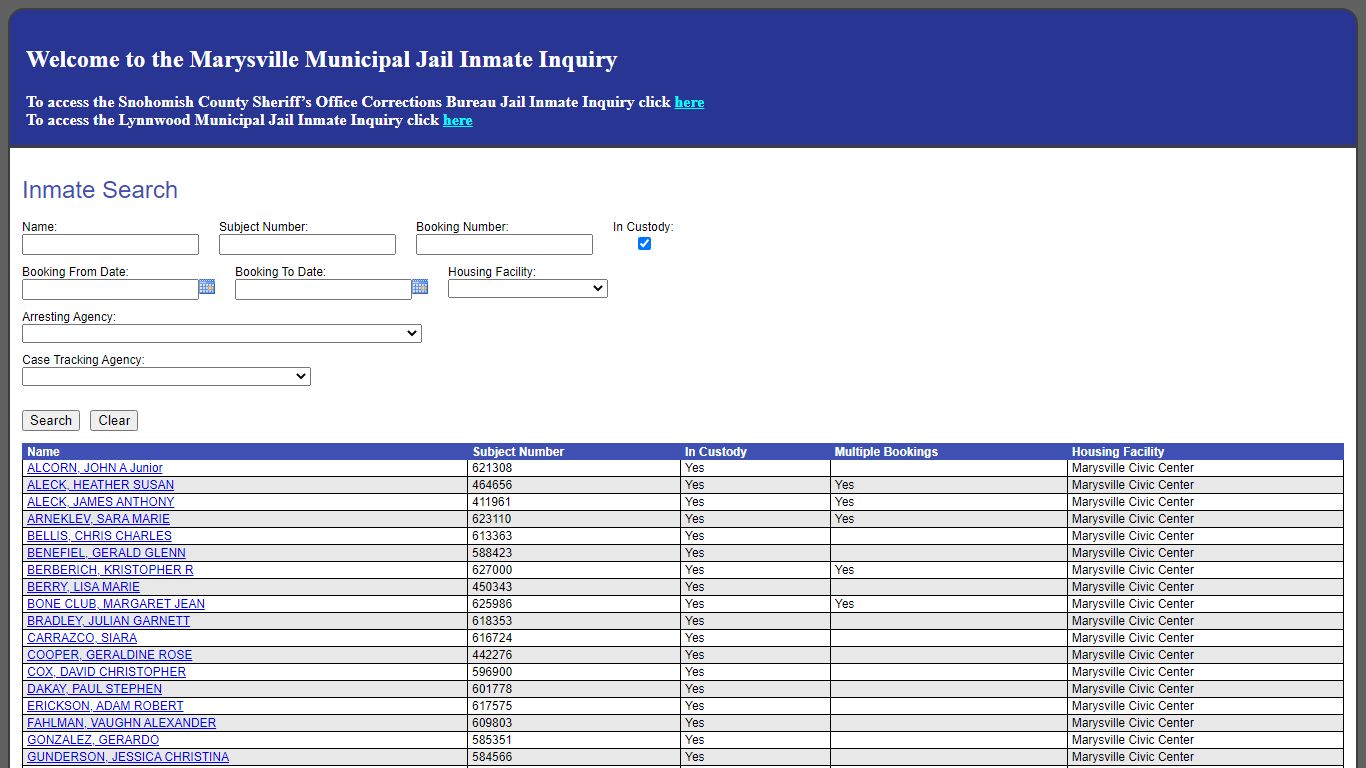Select subject number 617575

click(492, 706)
